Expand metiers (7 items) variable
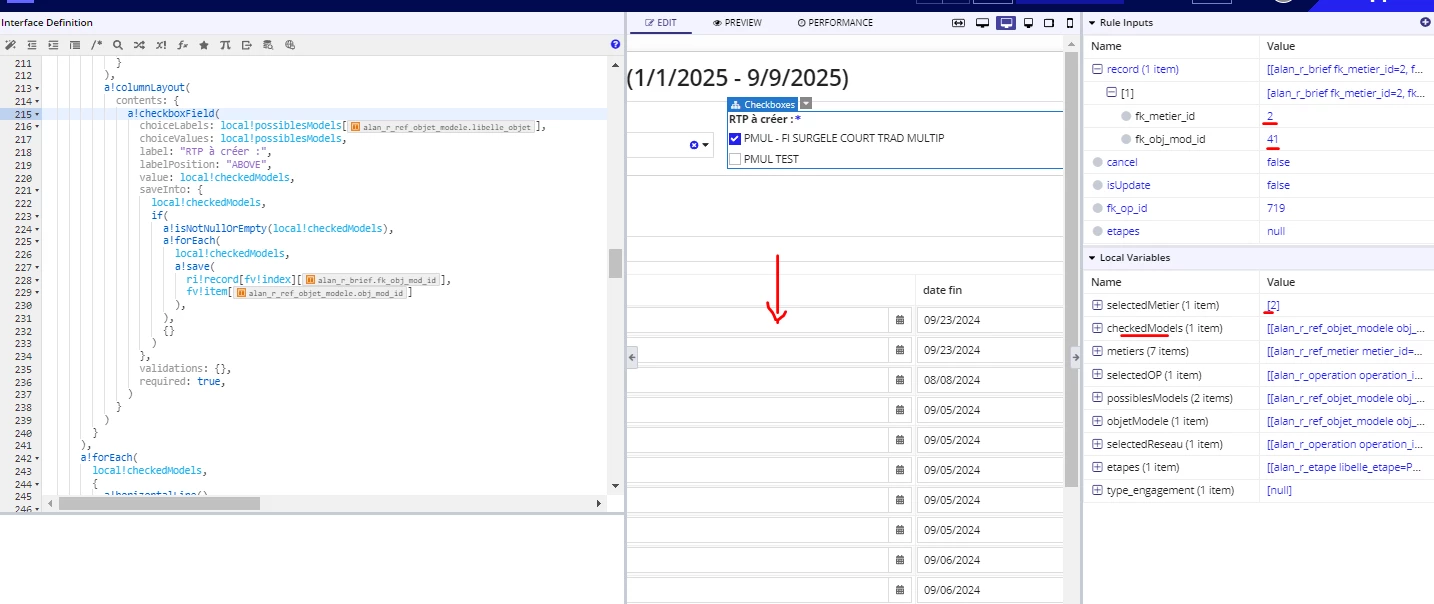 [1097, 351]
